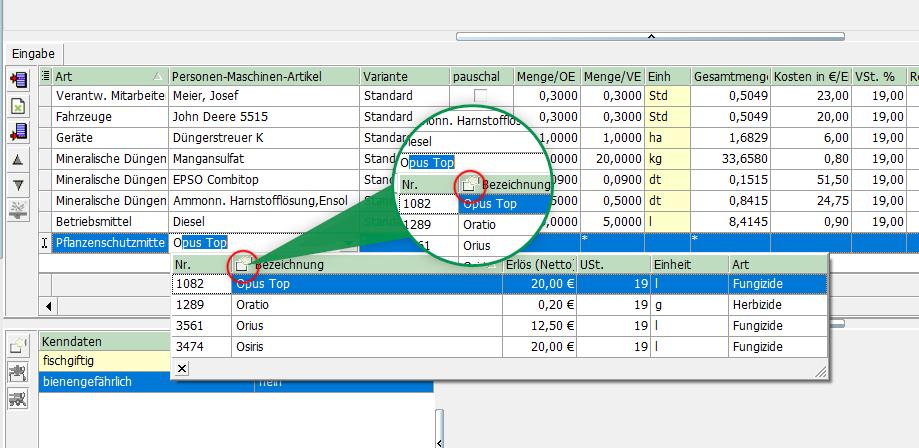Screen dimensions: 919x448
Task: Select Oratio from the dropdown list
Action: [253, 305]
